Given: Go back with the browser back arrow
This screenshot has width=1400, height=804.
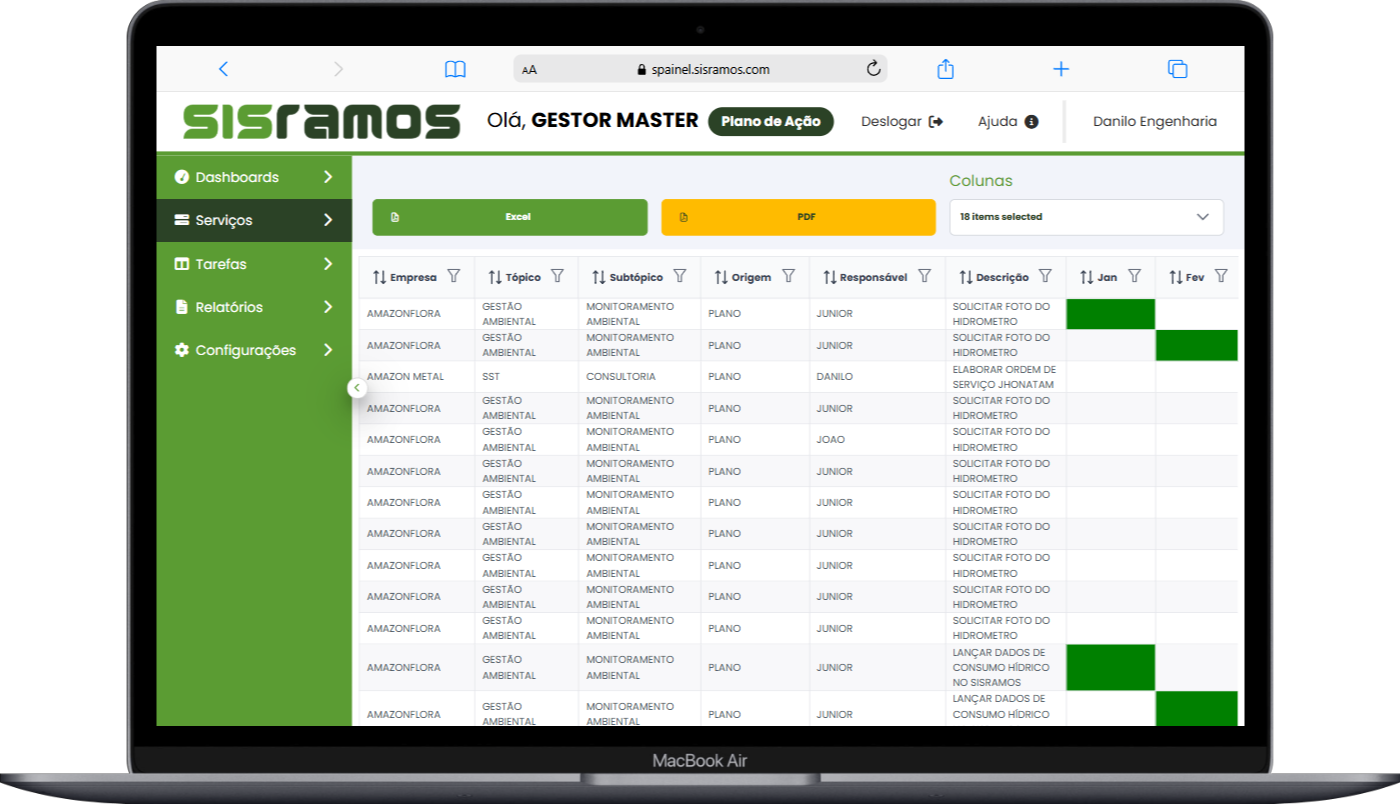Looking at the screenshot, I should 223,69.
